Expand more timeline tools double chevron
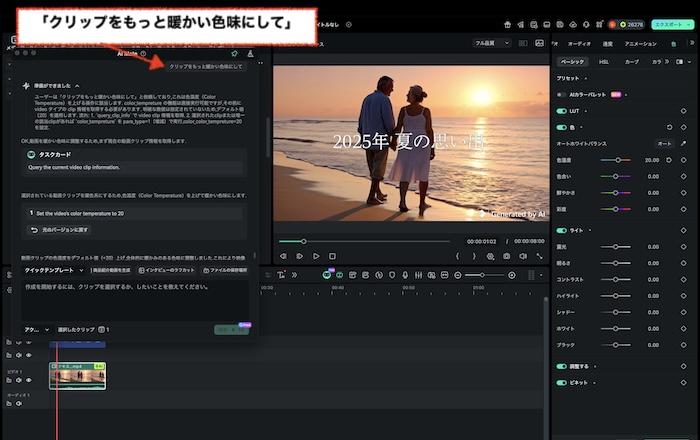The width and height of the screenshot is (700, 440). 294,275
